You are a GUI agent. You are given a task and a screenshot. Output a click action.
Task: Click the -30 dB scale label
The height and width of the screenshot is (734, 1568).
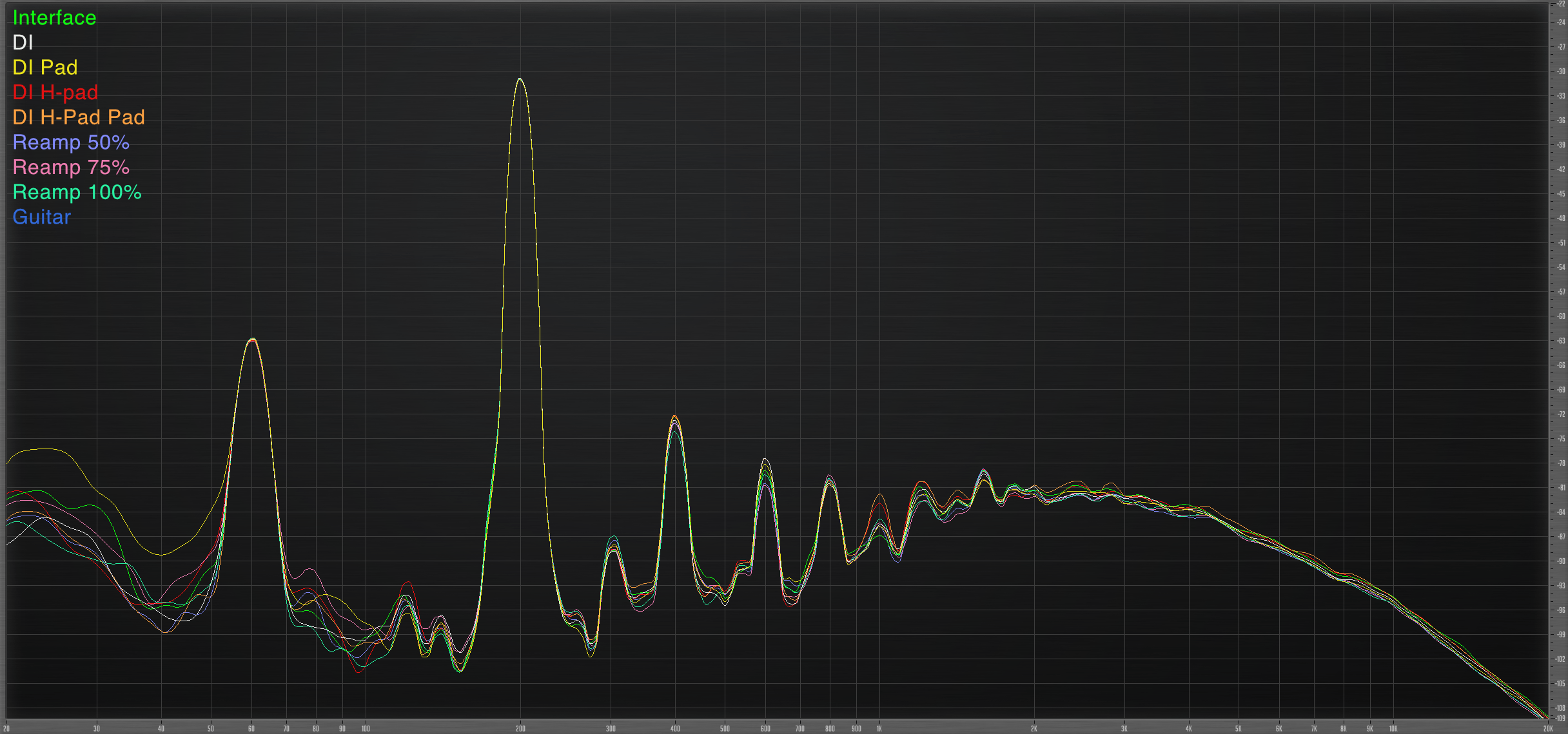1561,72
